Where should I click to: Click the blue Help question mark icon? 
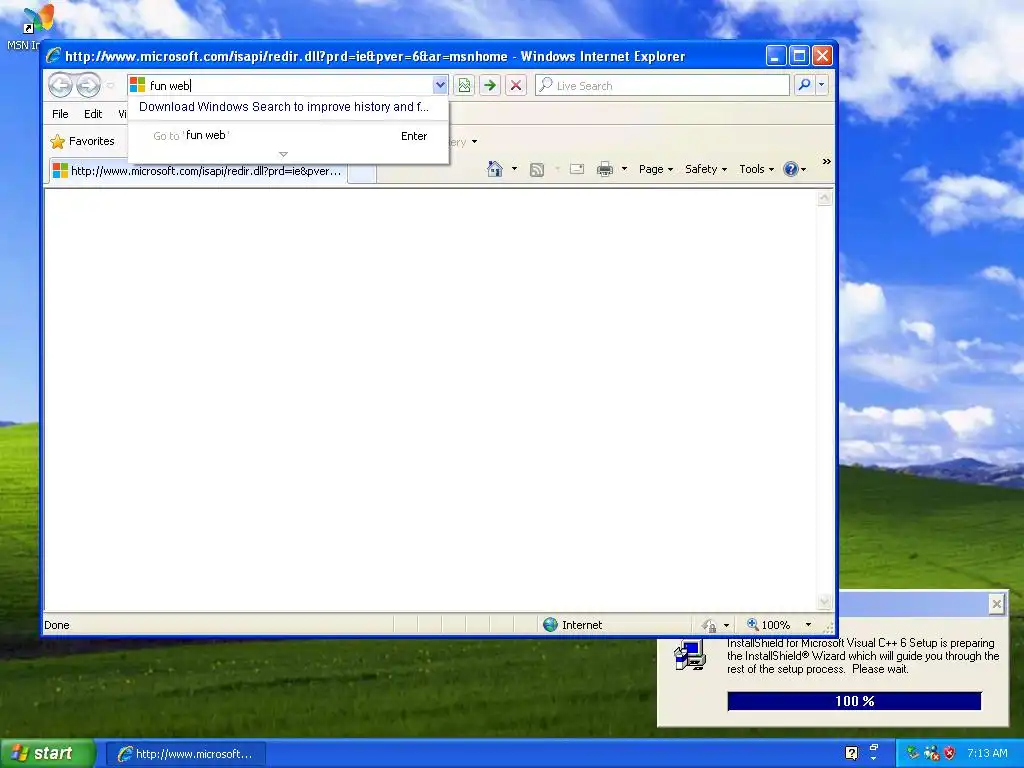click(791, 169)
